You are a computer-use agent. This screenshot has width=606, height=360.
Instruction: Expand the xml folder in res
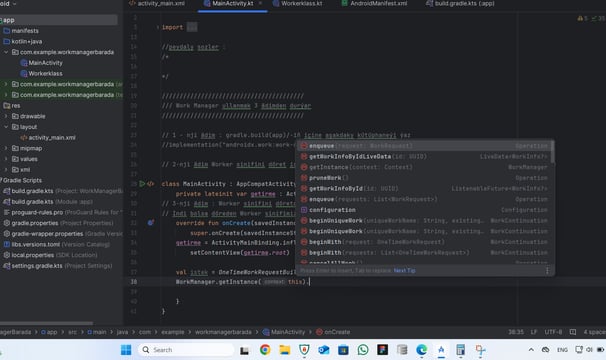pyautogui.click(x=6, y=170)
